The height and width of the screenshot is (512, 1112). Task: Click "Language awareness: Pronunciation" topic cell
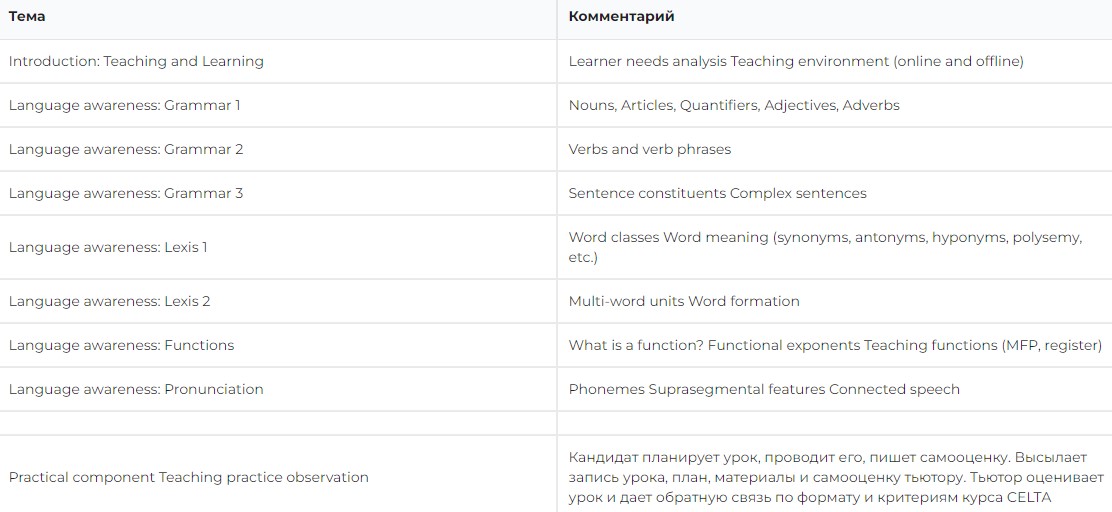136,389
